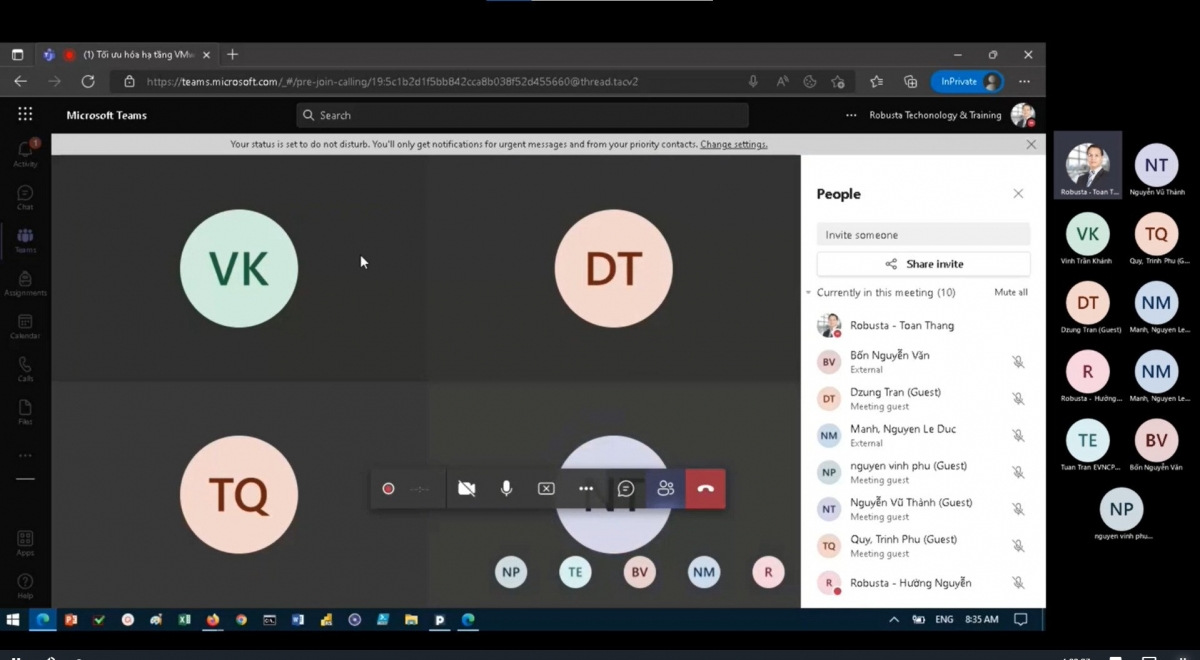Click the stop sharing screen icon
This screenshot has width=1200, height=660.
[546, 489]
